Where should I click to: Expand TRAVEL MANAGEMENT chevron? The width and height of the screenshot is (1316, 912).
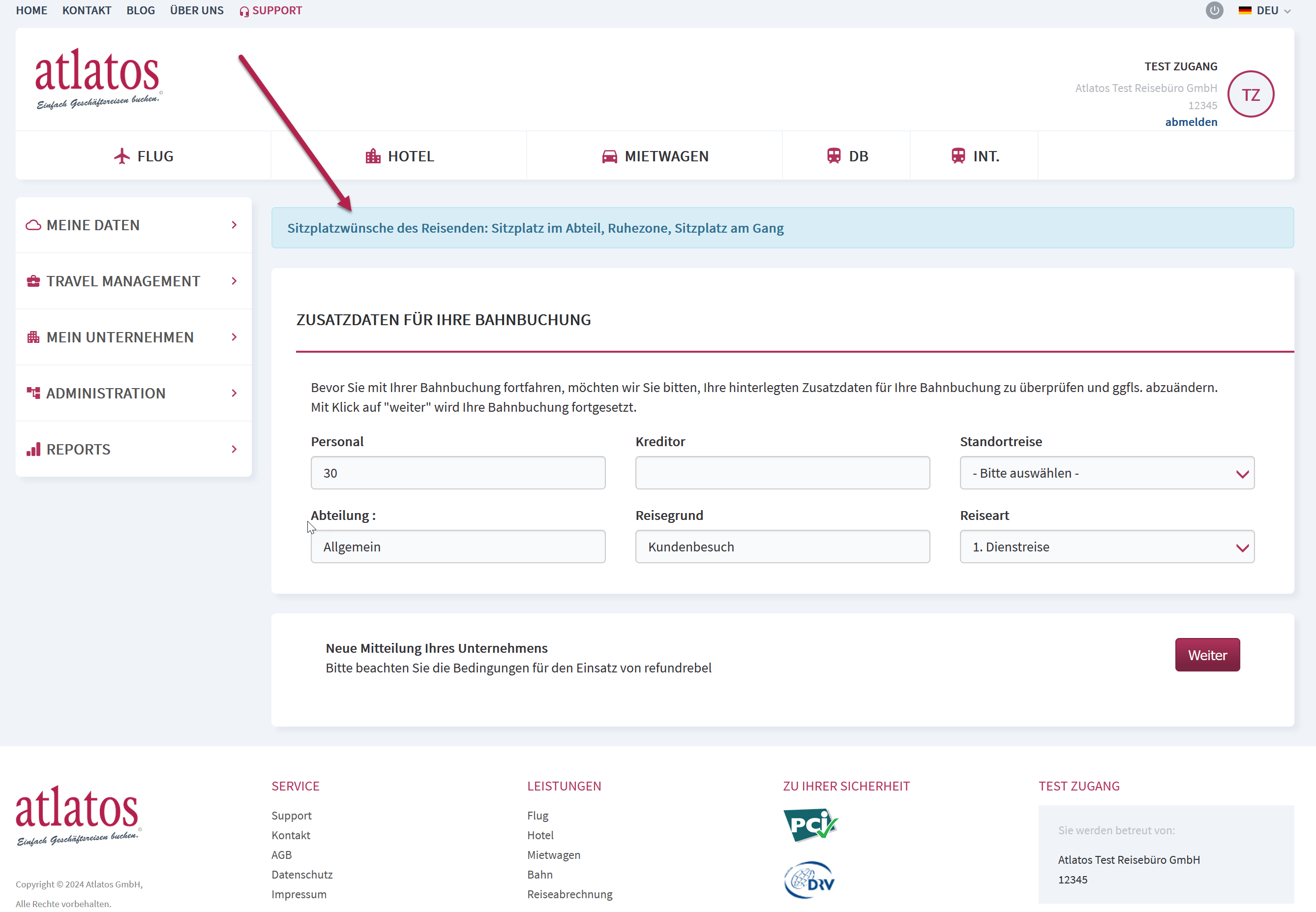234,281
